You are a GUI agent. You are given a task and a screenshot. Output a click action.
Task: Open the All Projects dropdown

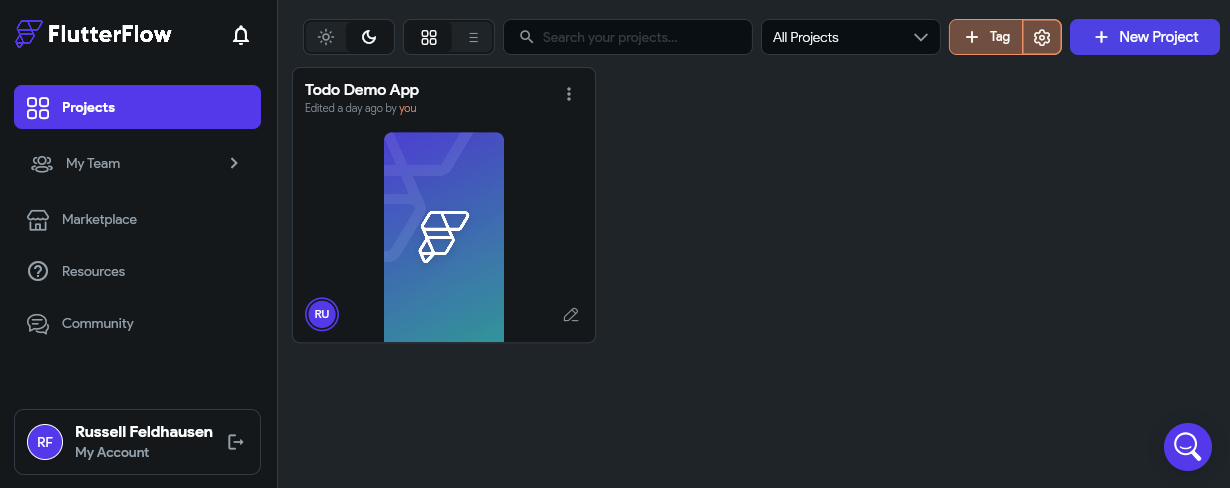851,37
